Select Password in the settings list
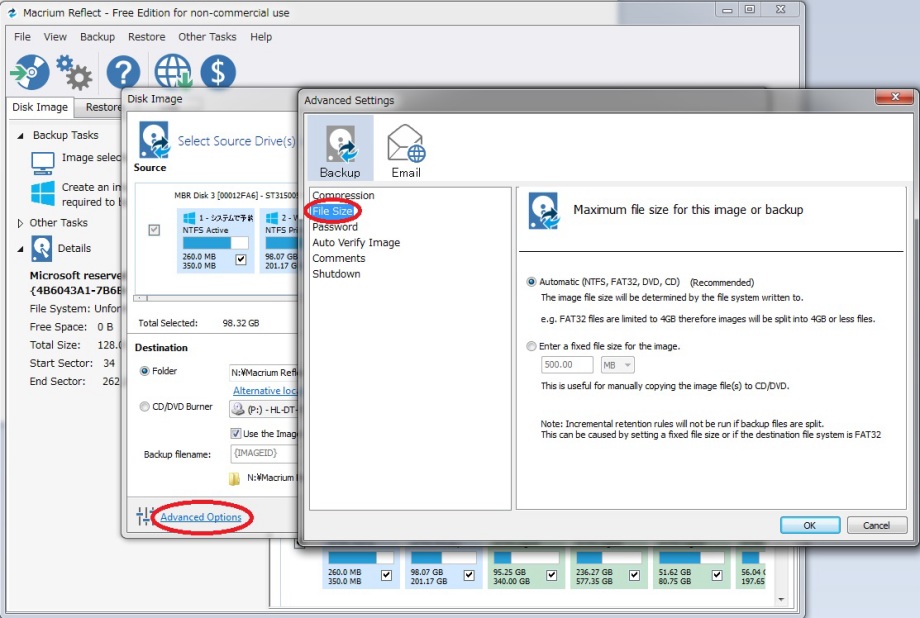 pos(334,227)
